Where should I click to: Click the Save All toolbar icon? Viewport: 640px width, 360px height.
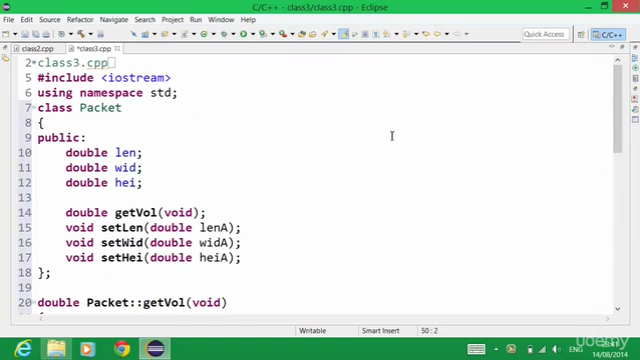[x=36, y=34]
